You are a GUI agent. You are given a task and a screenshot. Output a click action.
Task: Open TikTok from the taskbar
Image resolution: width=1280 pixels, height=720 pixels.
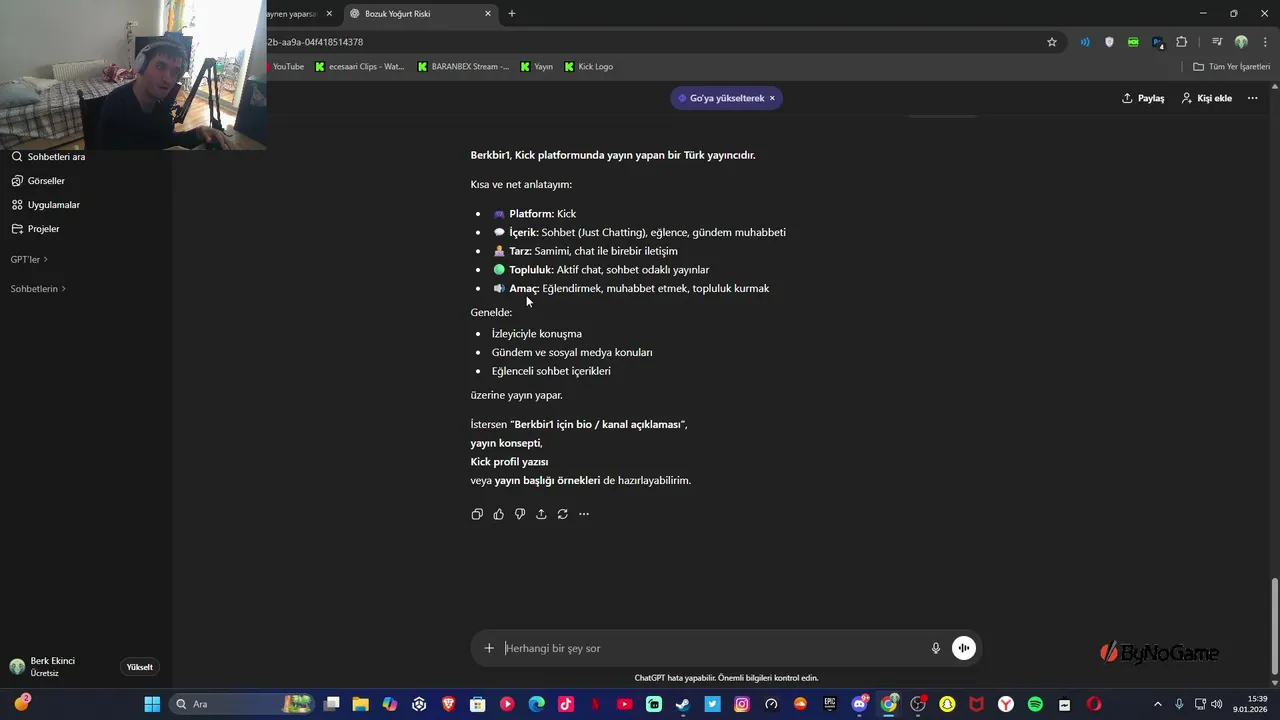click(566, 704)
